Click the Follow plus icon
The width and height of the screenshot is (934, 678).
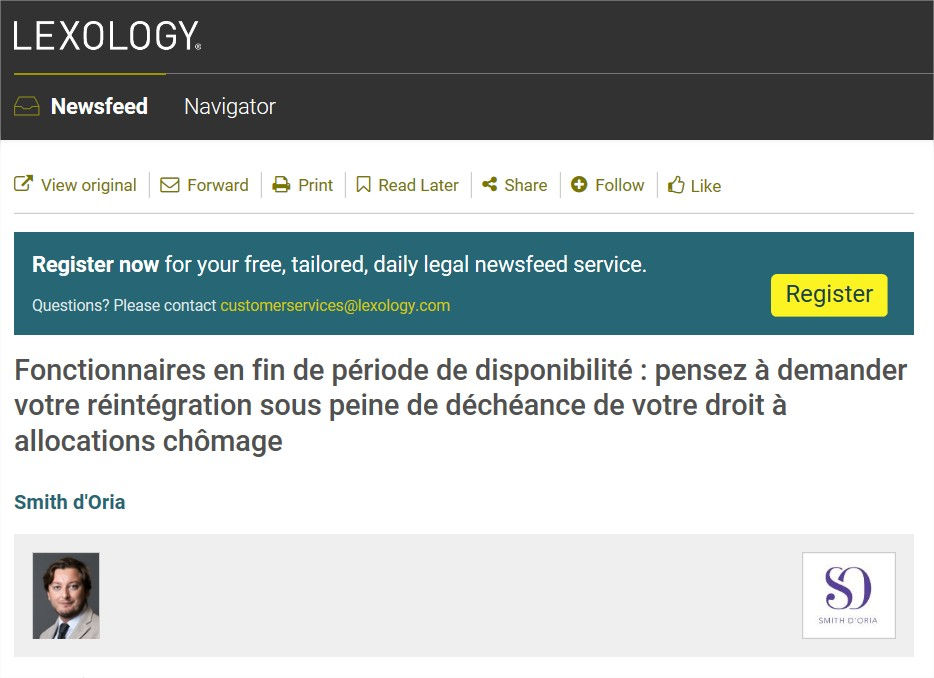(577, 184)
